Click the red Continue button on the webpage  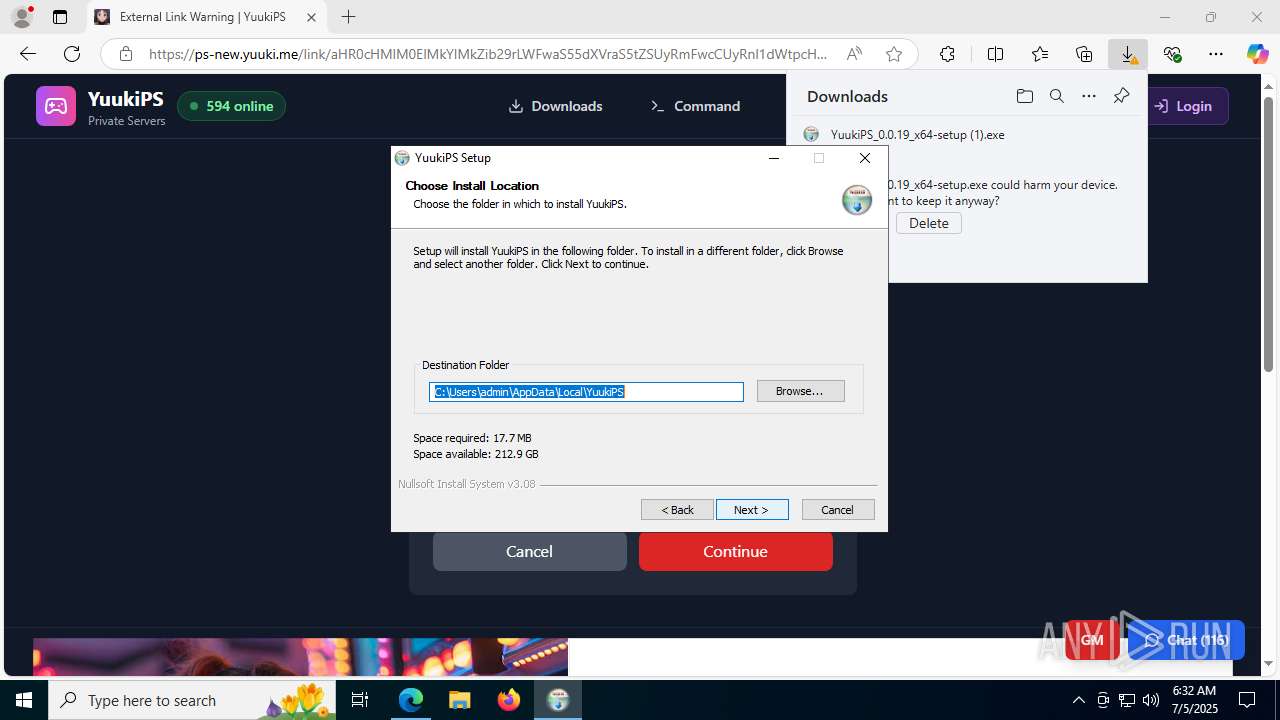(735, 551)
